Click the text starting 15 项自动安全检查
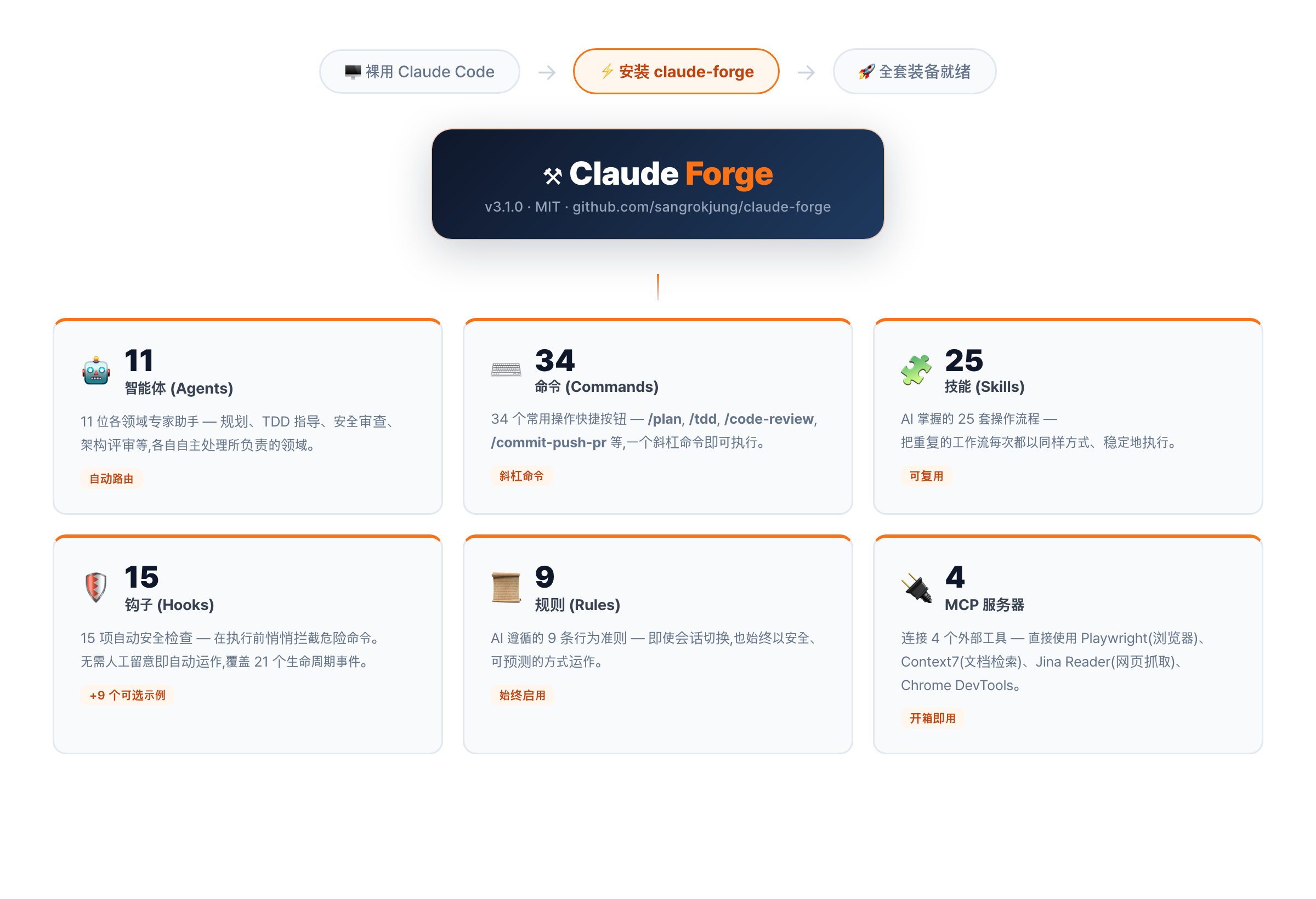This screenshot has height=899, width=1316. tap(230, 650)
